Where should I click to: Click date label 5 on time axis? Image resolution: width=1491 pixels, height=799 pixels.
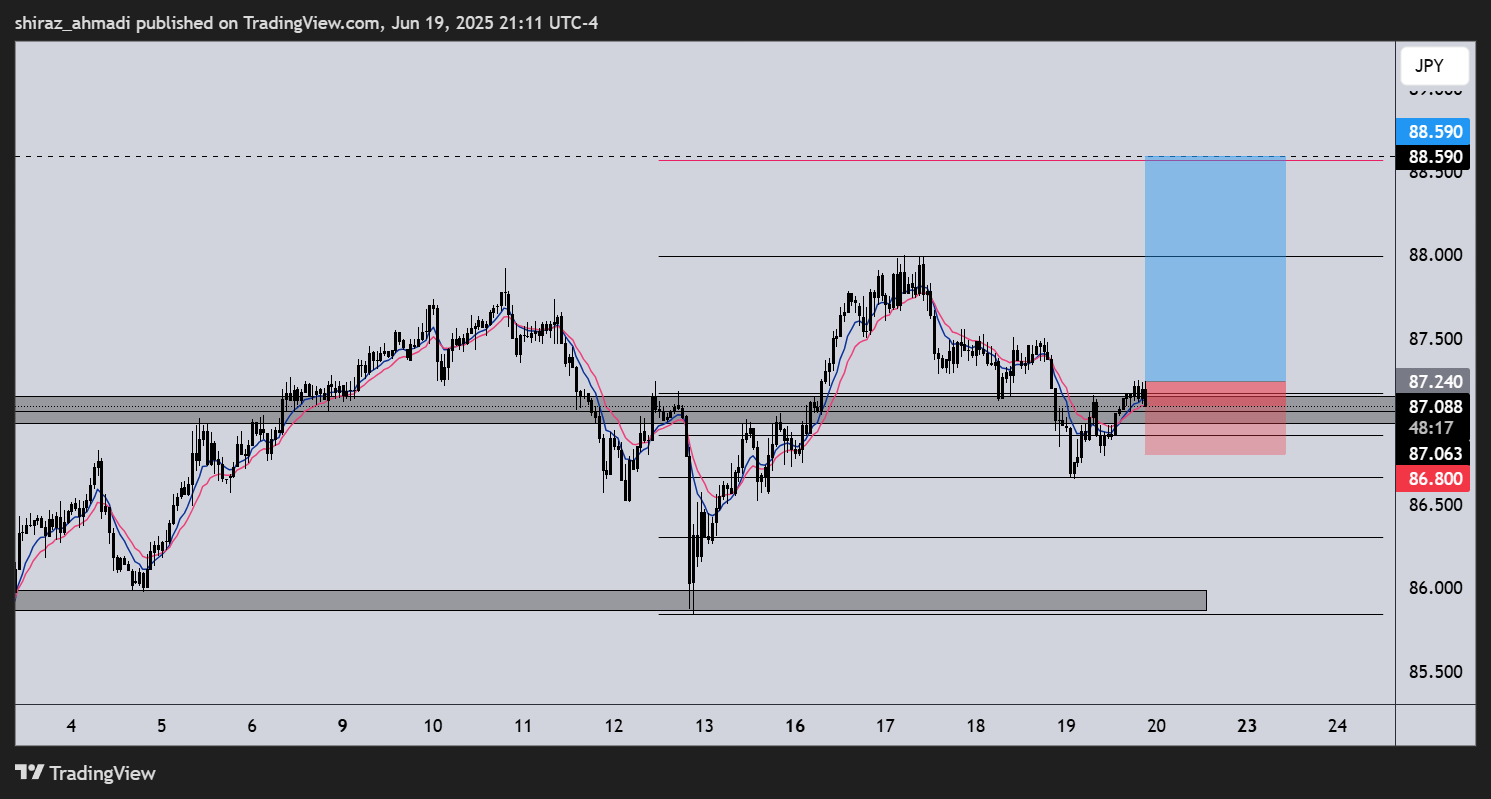coord(161,726)
